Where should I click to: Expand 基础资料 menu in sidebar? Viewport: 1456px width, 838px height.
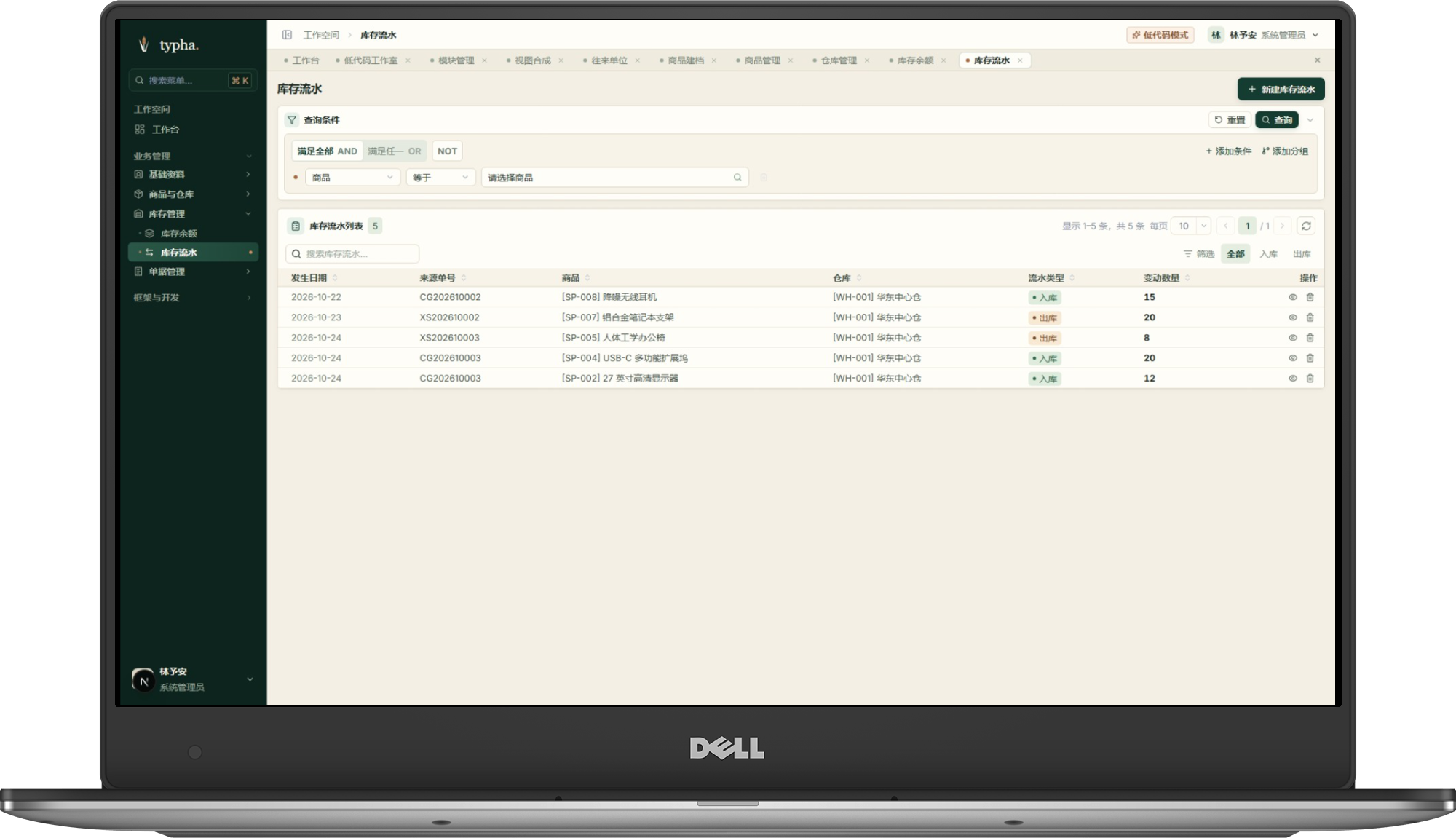click(x=192, y=175)
